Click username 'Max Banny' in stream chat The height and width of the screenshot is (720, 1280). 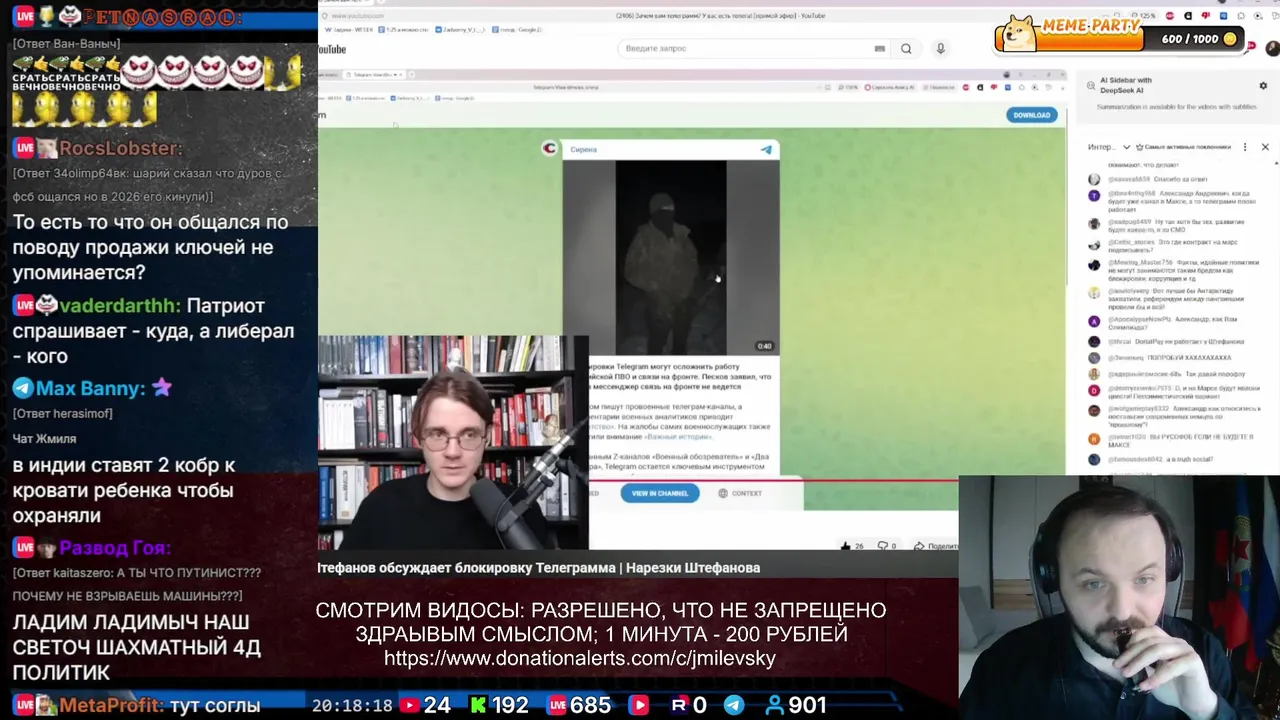(x=91, y=388)
